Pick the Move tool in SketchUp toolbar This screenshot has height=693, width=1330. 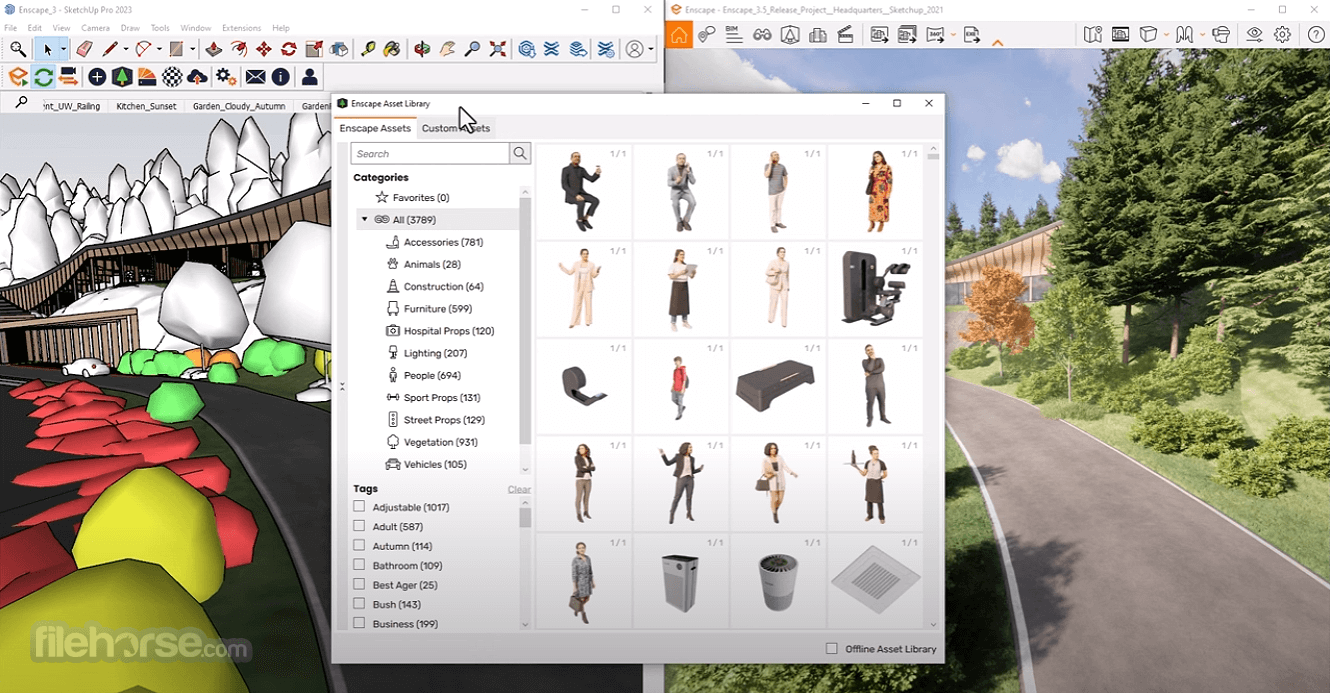click(x=264, y=49)
